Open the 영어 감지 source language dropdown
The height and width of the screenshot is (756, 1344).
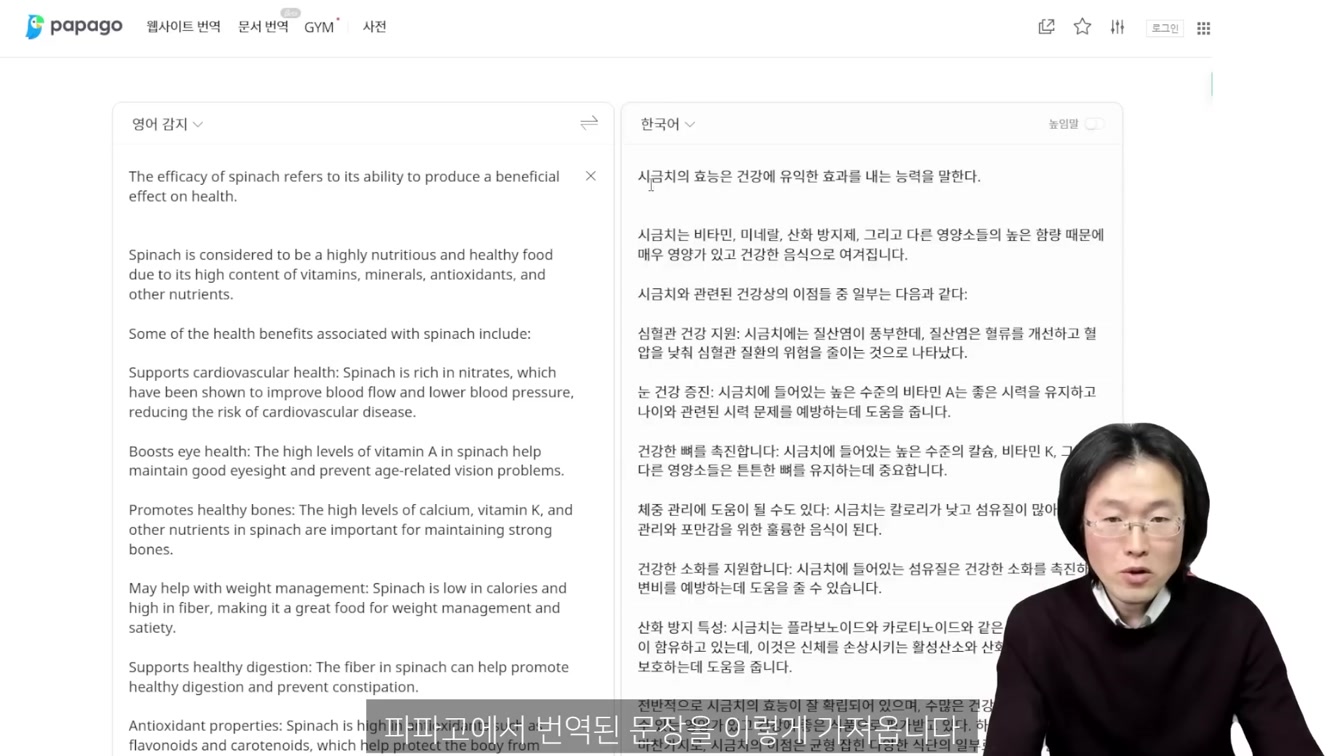pyautogui.click(x=167, y=124)
